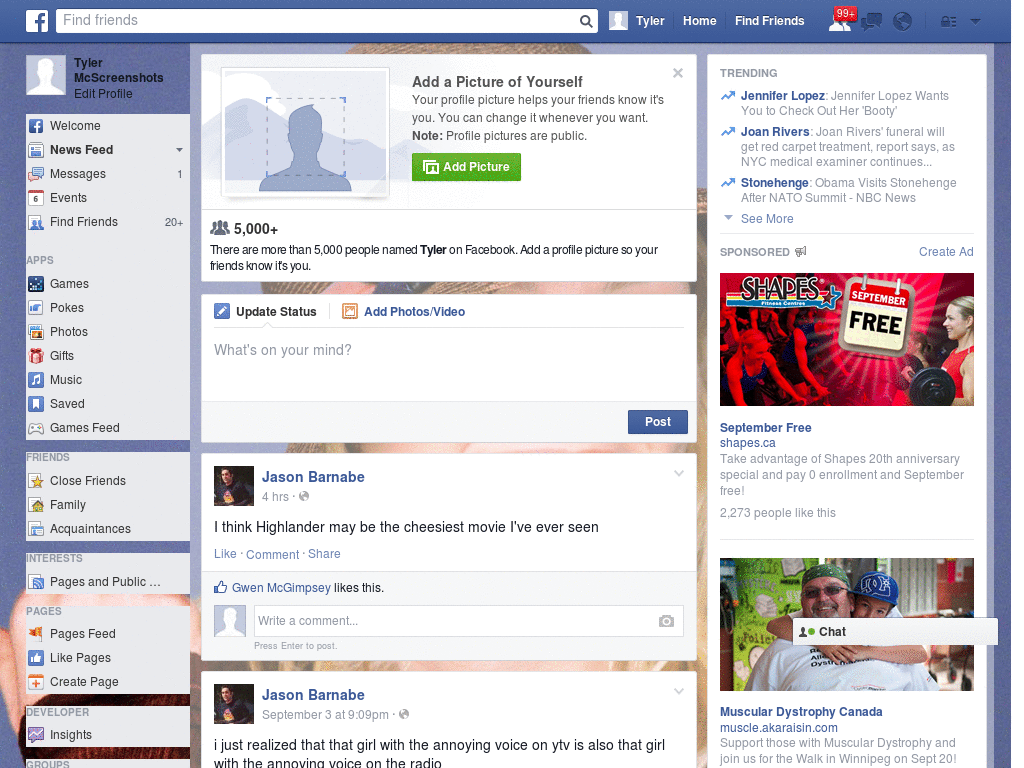Click the shapes.ca ad link
Viewport: 1024px width, 768px height.
pyautogui.click(x=748, y=443)
